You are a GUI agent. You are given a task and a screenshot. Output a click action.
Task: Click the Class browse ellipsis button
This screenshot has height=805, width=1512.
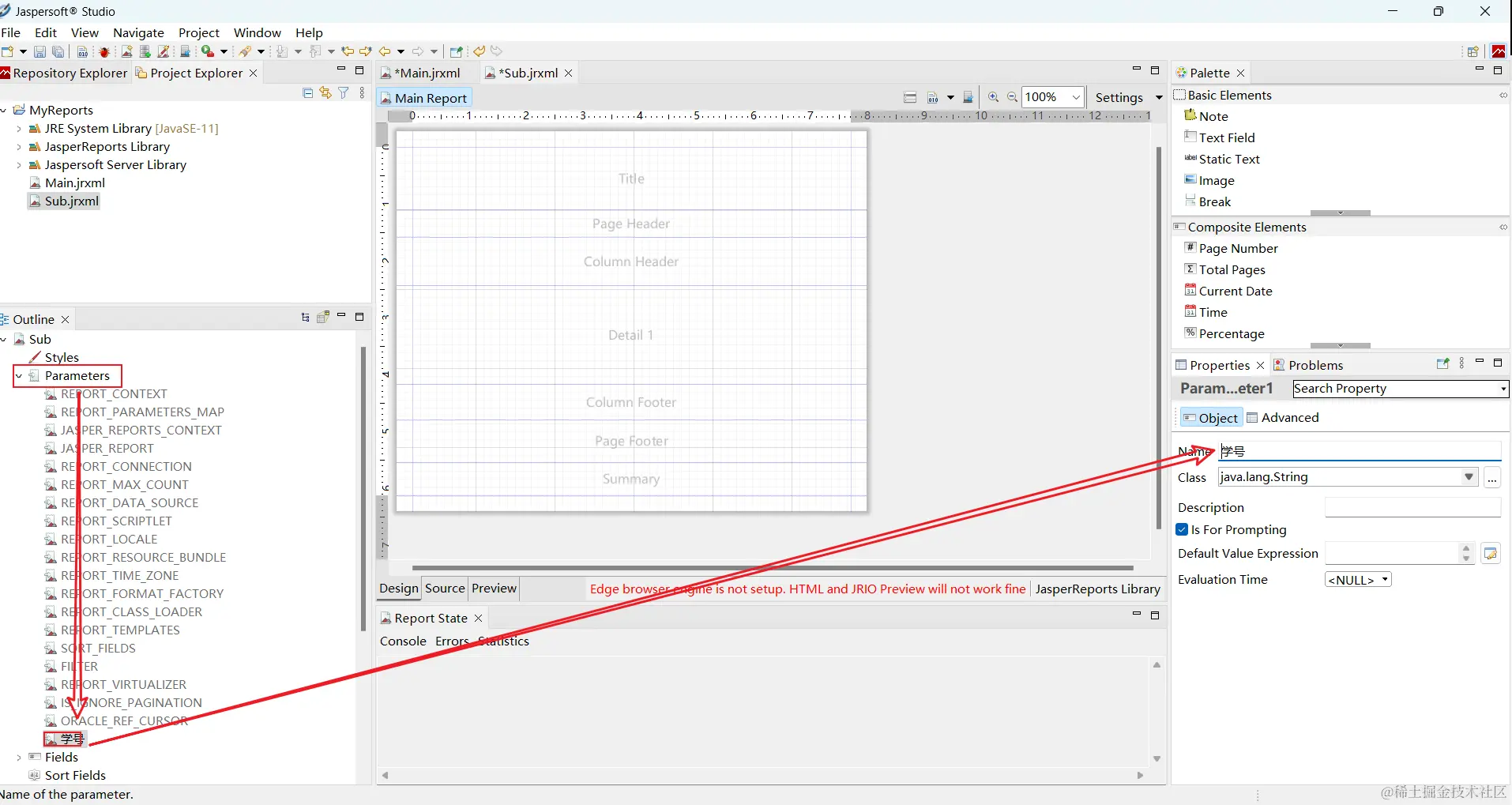[x=1492, y=478]
